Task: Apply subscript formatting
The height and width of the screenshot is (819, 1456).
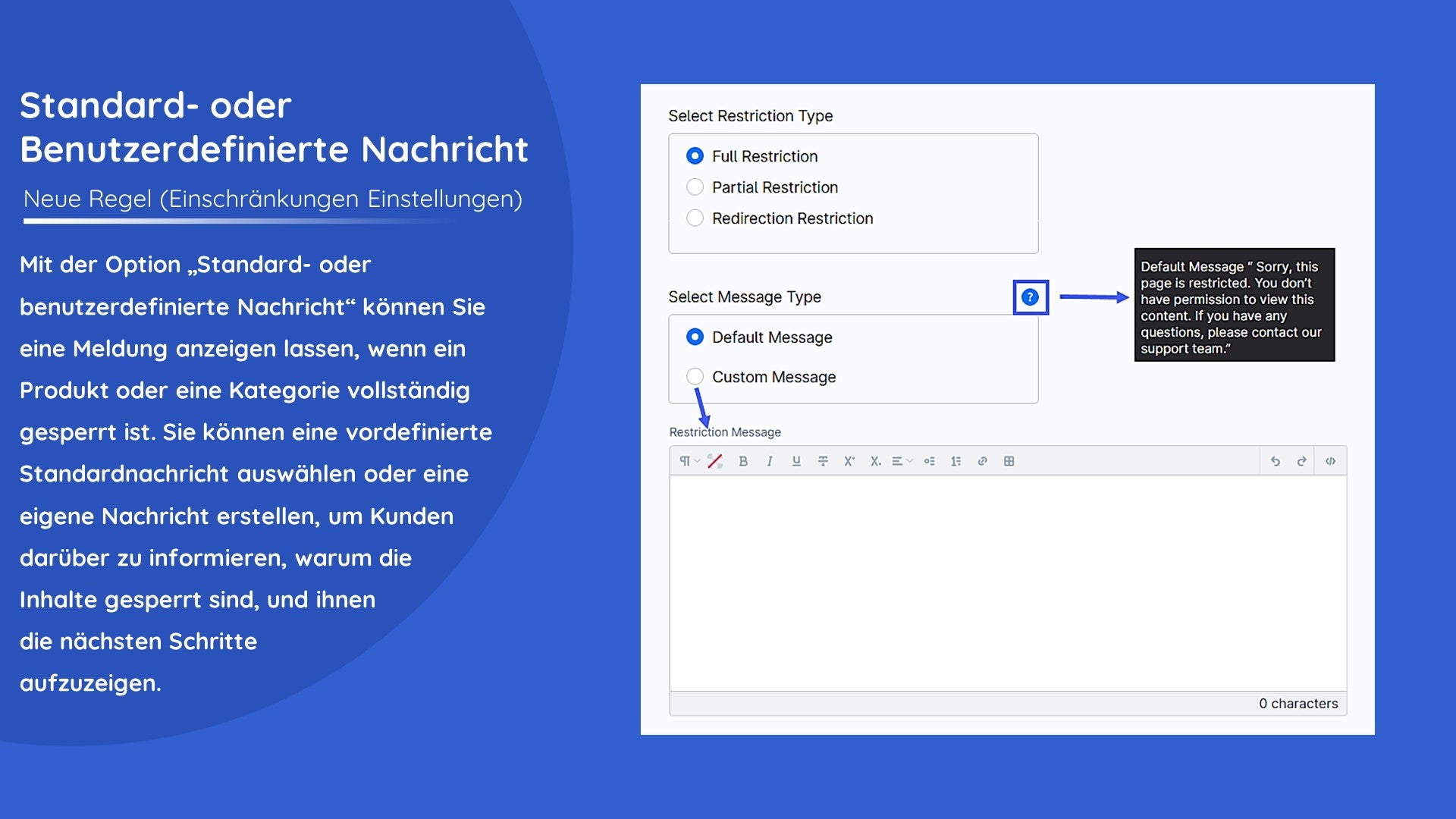Action: (875, 461)
